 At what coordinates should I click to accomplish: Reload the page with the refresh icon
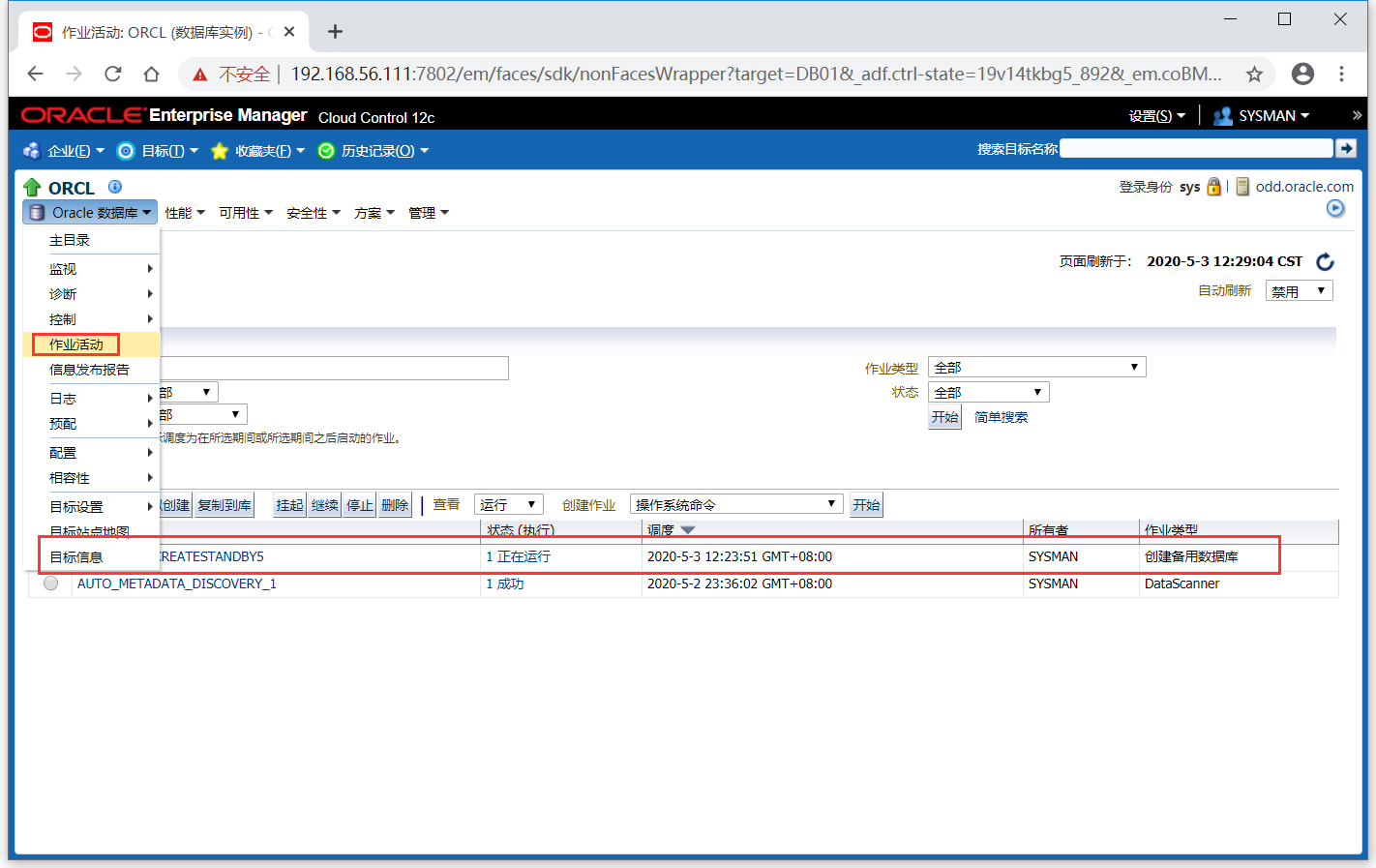click(113, 74)
